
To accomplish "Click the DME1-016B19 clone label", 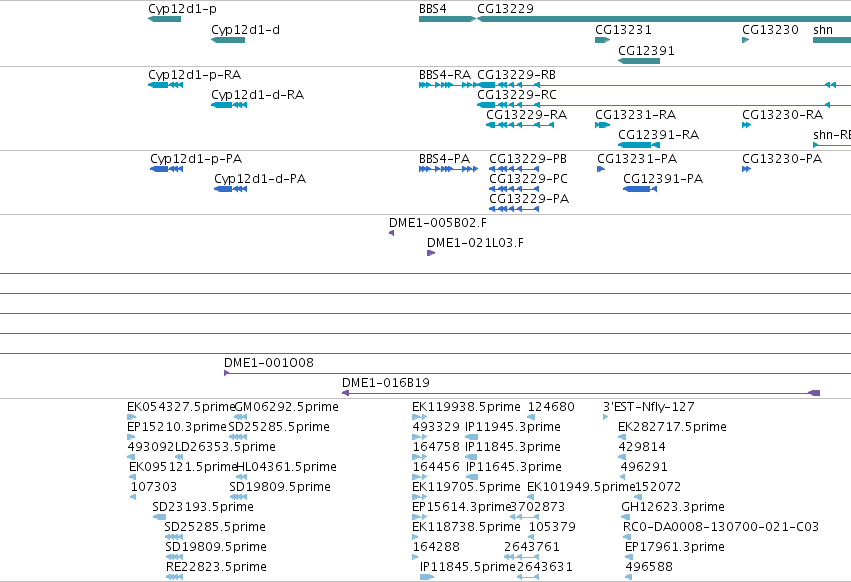I will [x=385, y=383].
